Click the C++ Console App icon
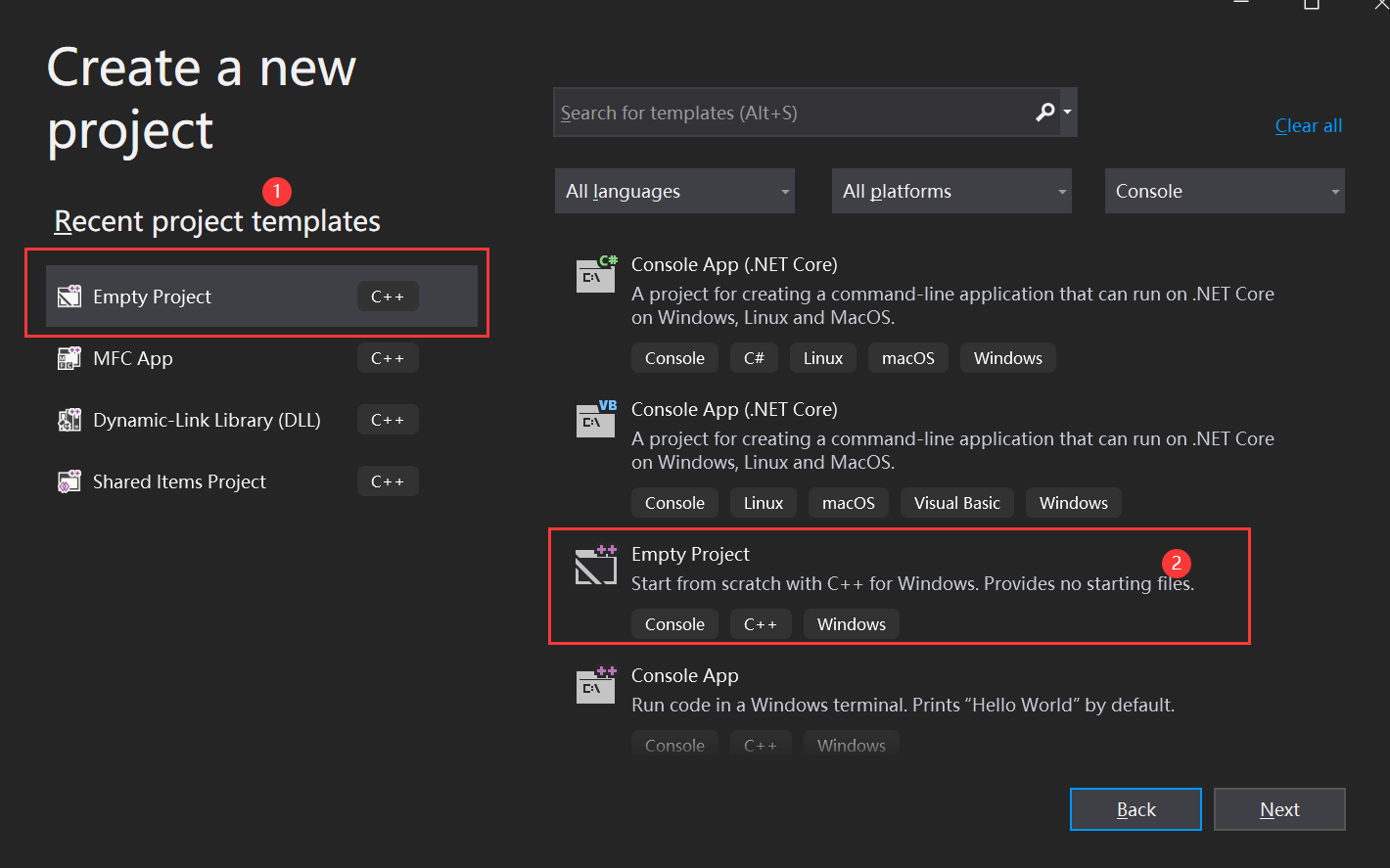Screen dimensions: 1390x868 pyautogui.click(x=596, y=685)
